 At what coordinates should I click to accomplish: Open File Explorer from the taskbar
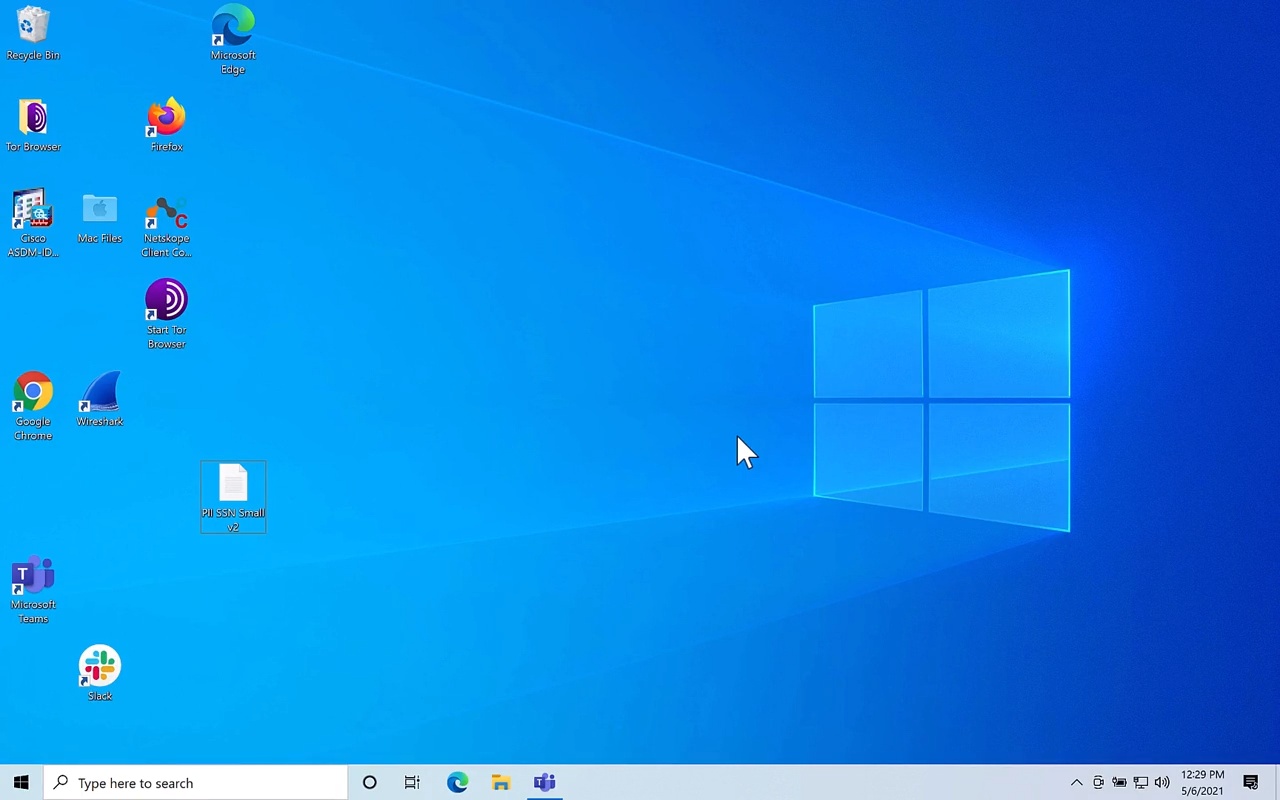(x=501, y=783)
